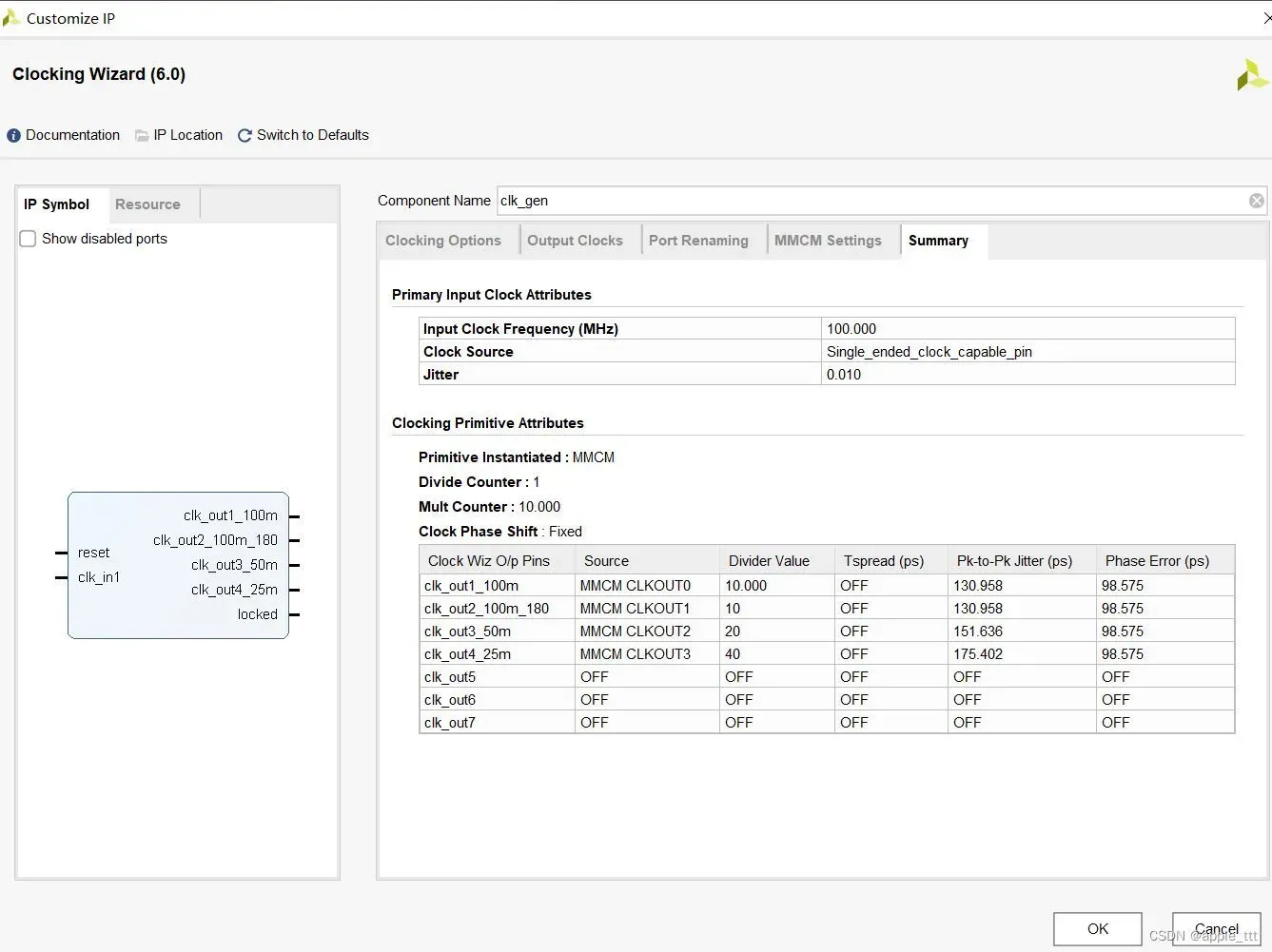Open the IP Location link
1272x952 pixels.
coord(188,135)
